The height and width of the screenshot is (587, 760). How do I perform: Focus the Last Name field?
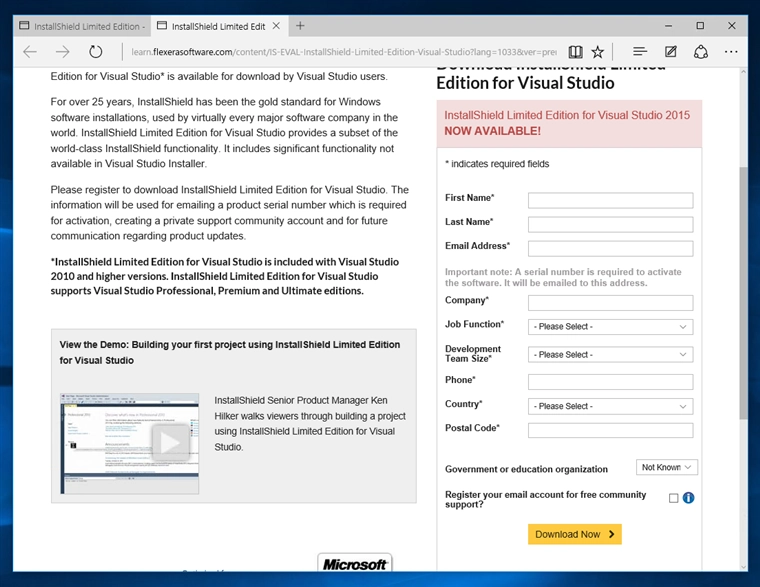click(x=610, y=224)
